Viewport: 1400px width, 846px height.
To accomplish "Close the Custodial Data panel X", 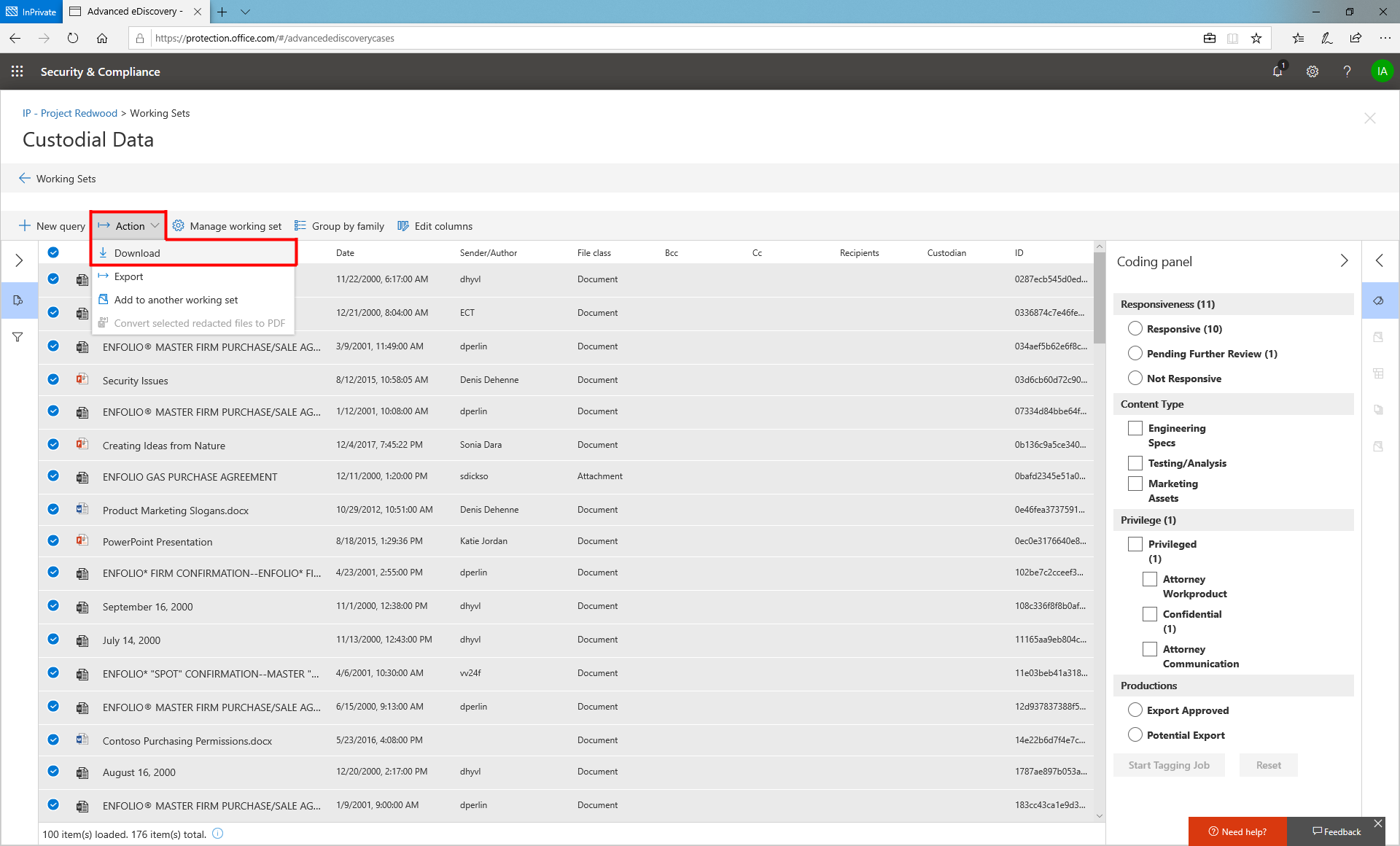I will pyautogui.click(x=1370, y=118).
